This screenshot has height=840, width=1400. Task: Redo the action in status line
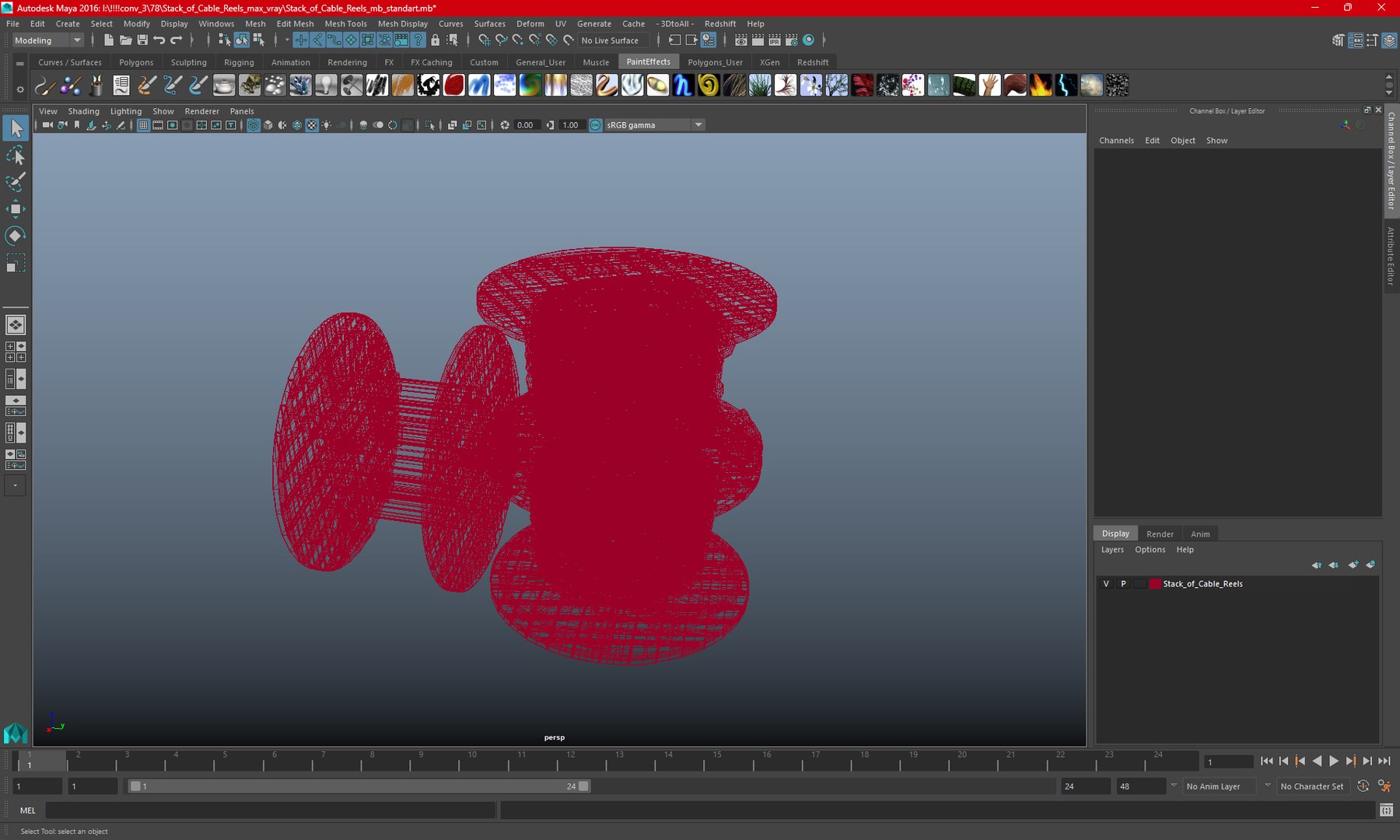177,40
